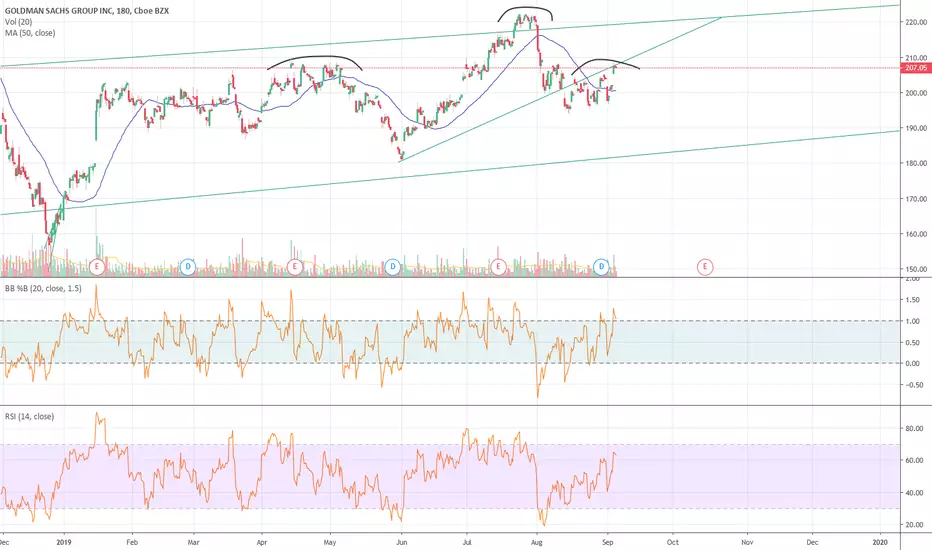Click the Mar label on time axis
The image size is (932, 550).
coord(193,542)
